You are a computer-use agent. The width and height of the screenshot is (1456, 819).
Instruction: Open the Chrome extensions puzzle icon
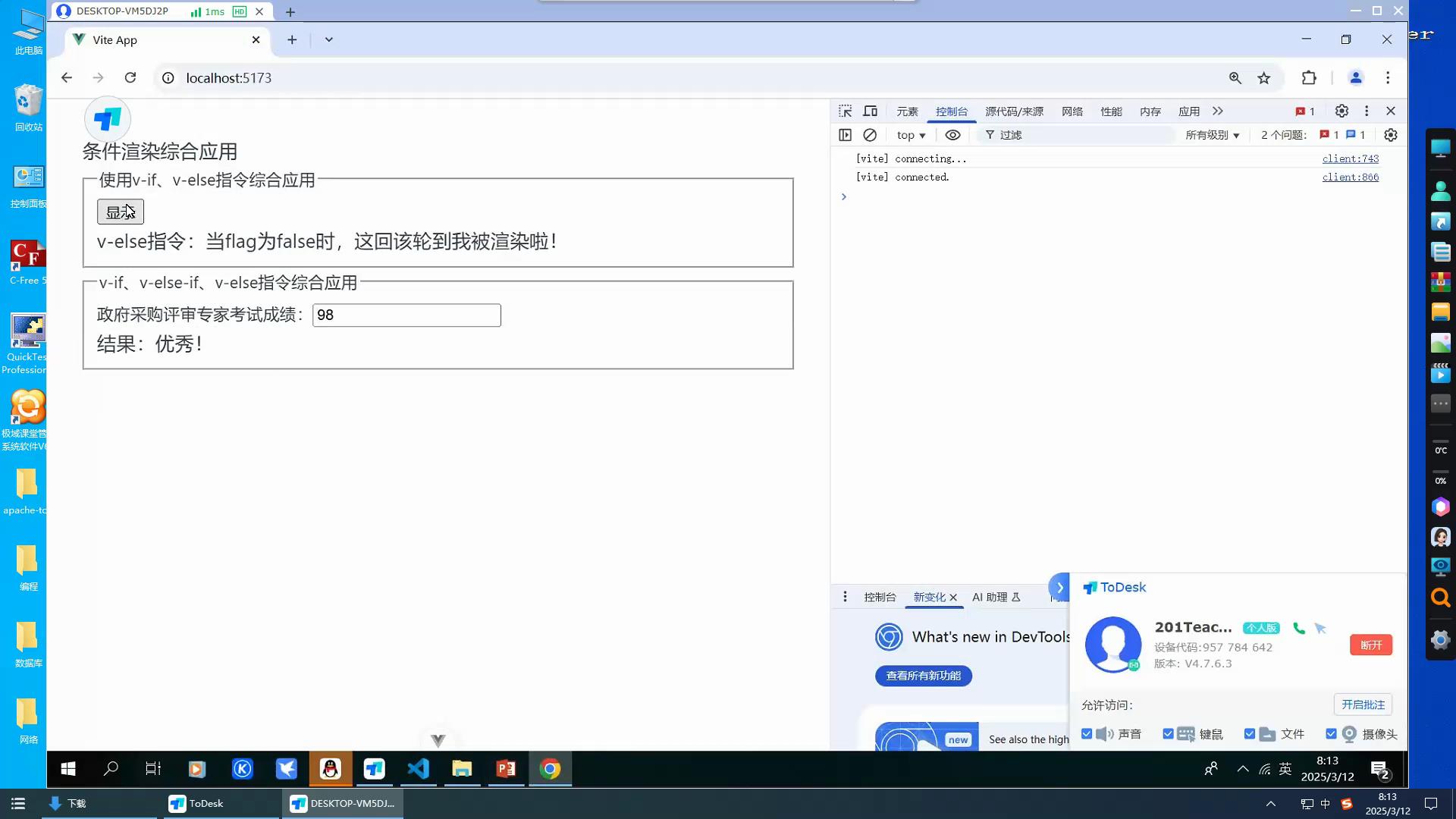(1309, 78)
